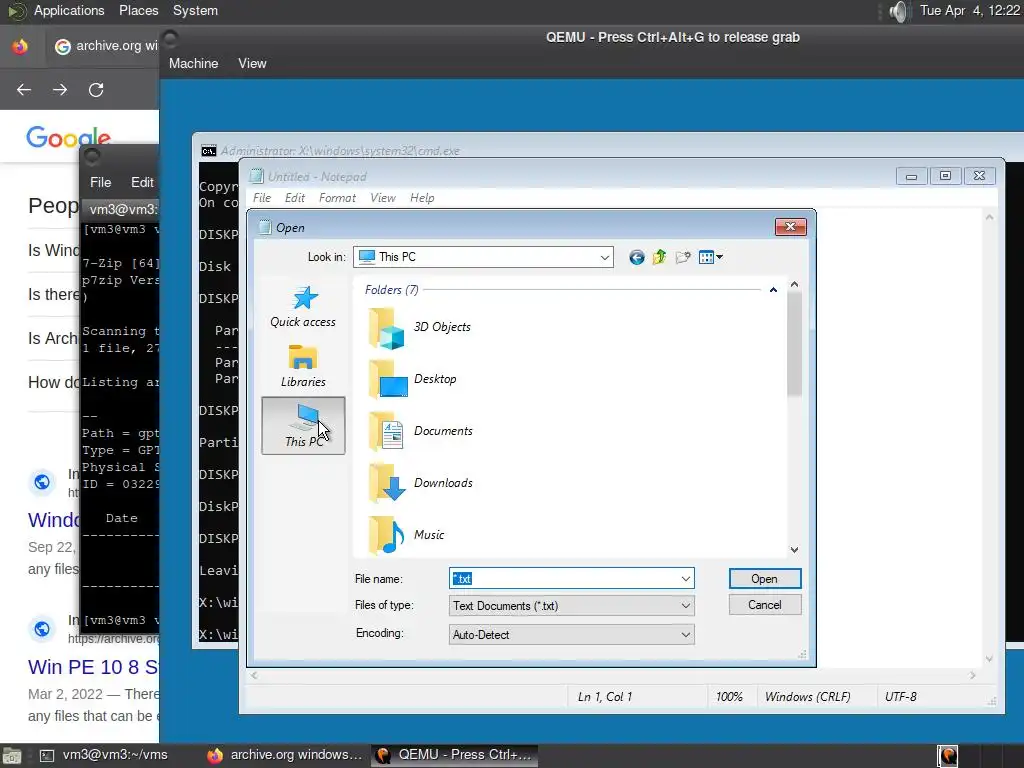Open terminal window File menu
The image size is (1024, 768).
pos(101,182)
